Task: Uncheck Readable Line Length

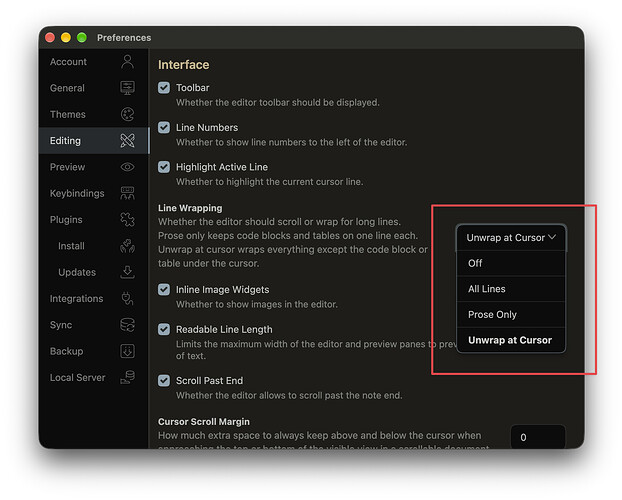Action: pyautogui.click(x=164, y=329)
